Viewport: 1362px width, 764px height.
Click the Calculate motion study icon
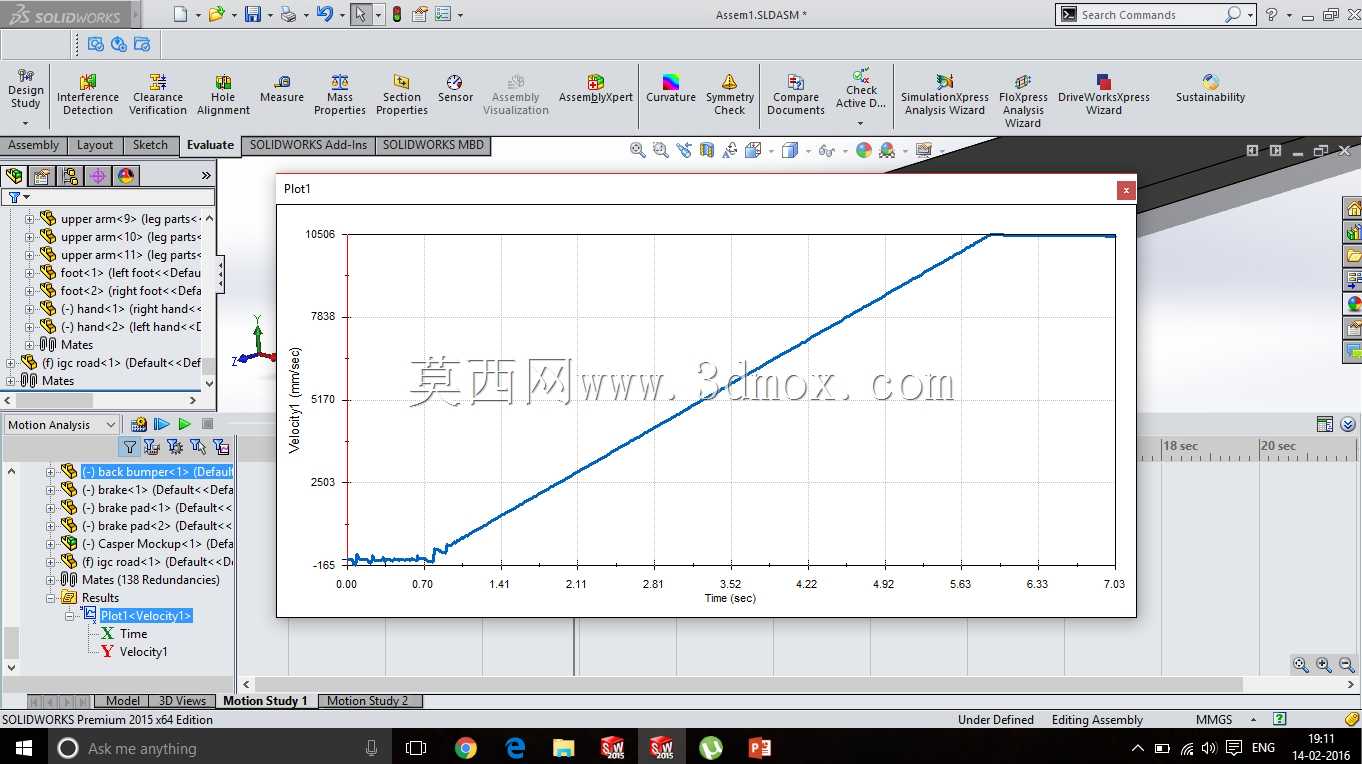tap(139, 425)
